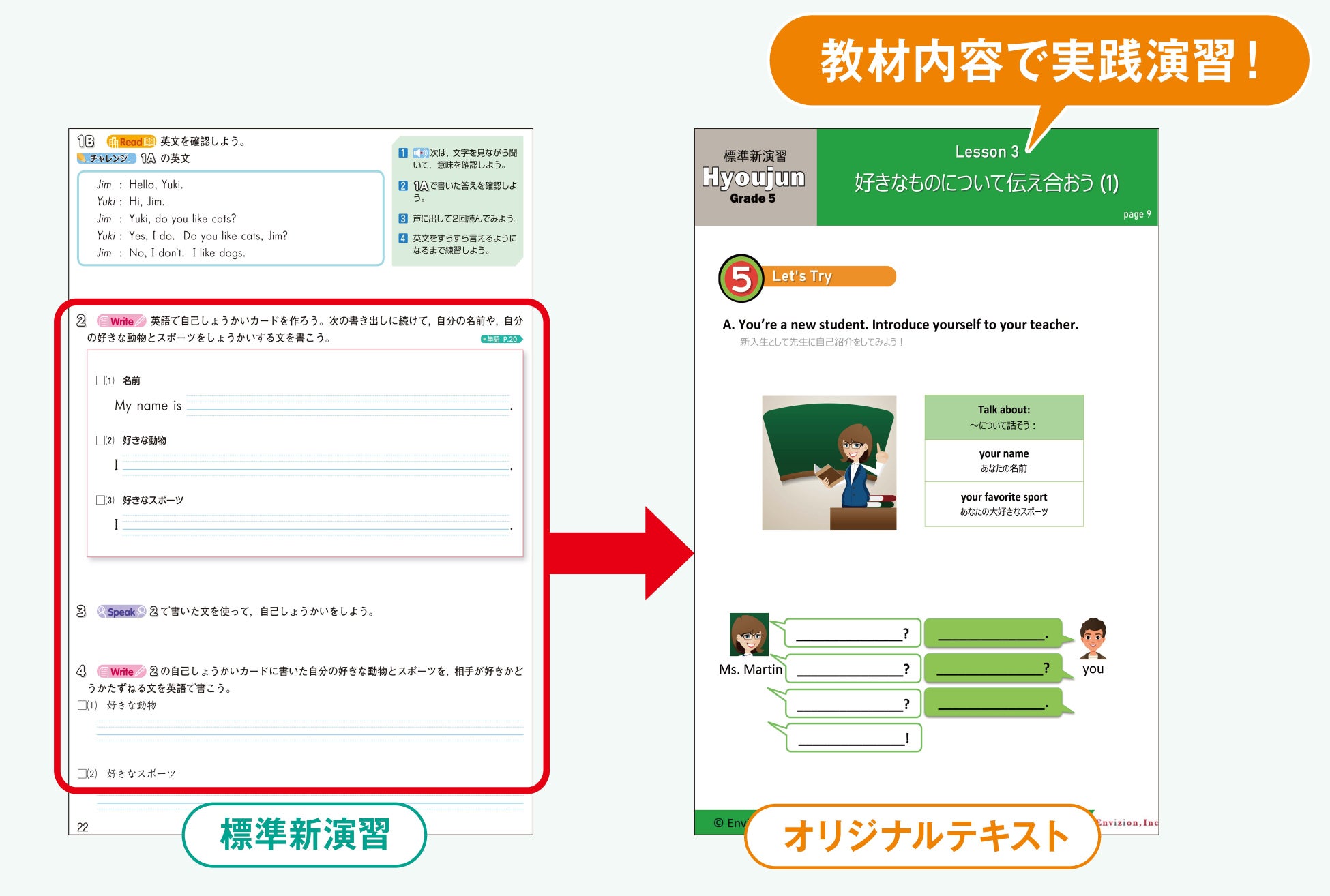Click the チャレンジ badge

click(107, 158)
